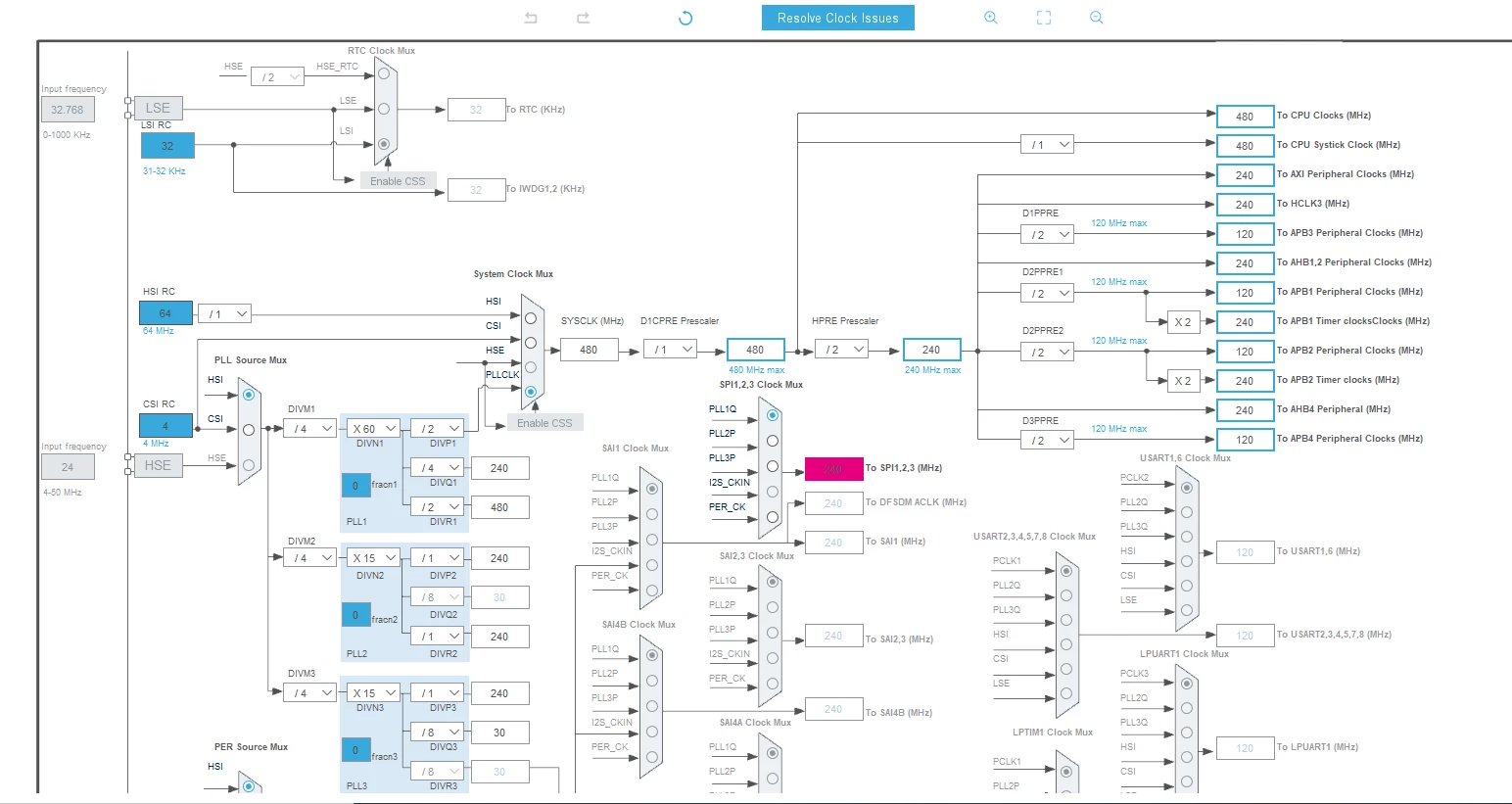Image resolution: width=1512 pixels, height=804 pixels.
Task: Click the To HCLK3 240 field
Action: click(x=1245, y=204)
